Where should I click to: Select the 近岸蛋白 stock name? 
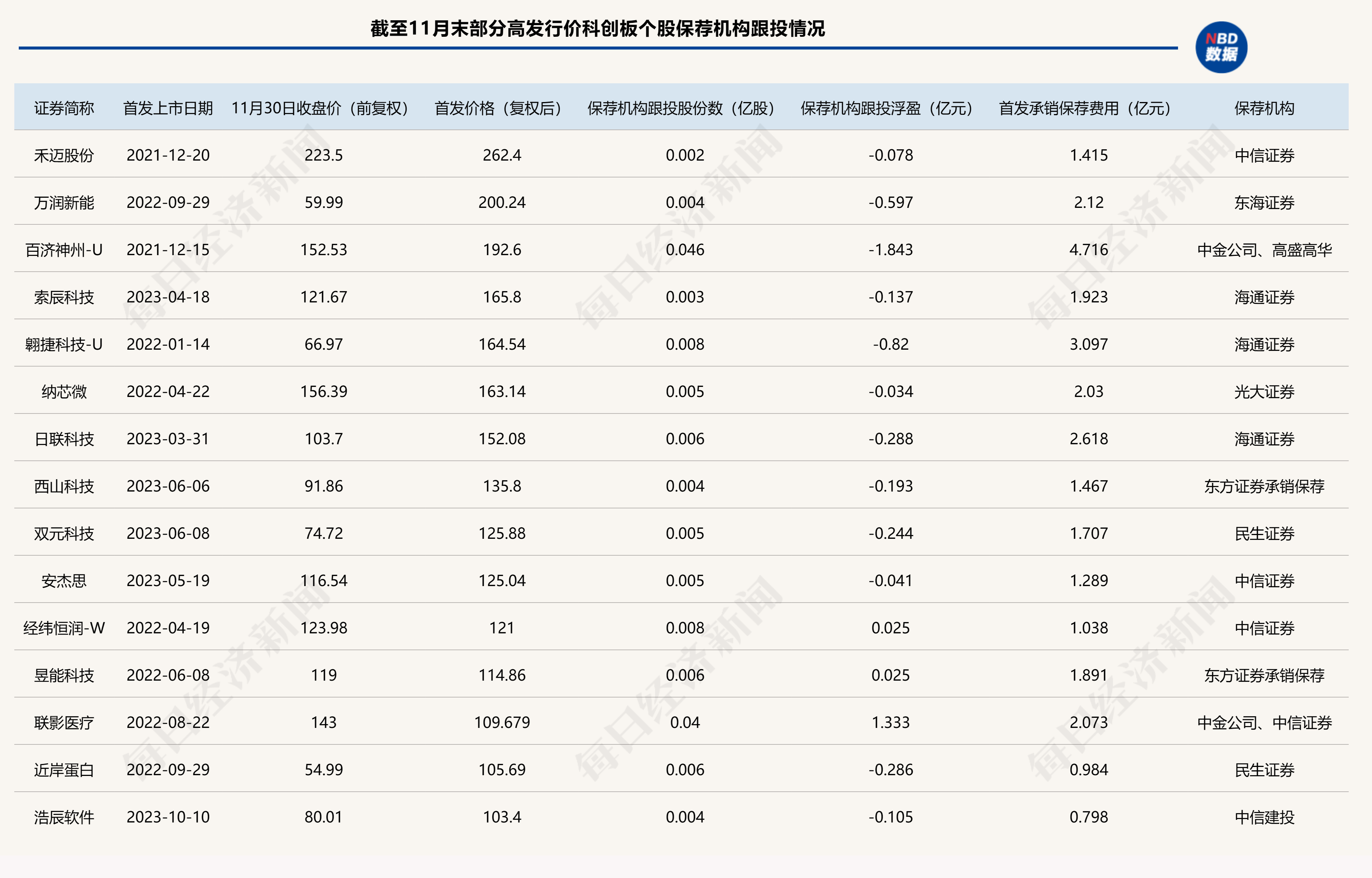(x=64, y=770)
